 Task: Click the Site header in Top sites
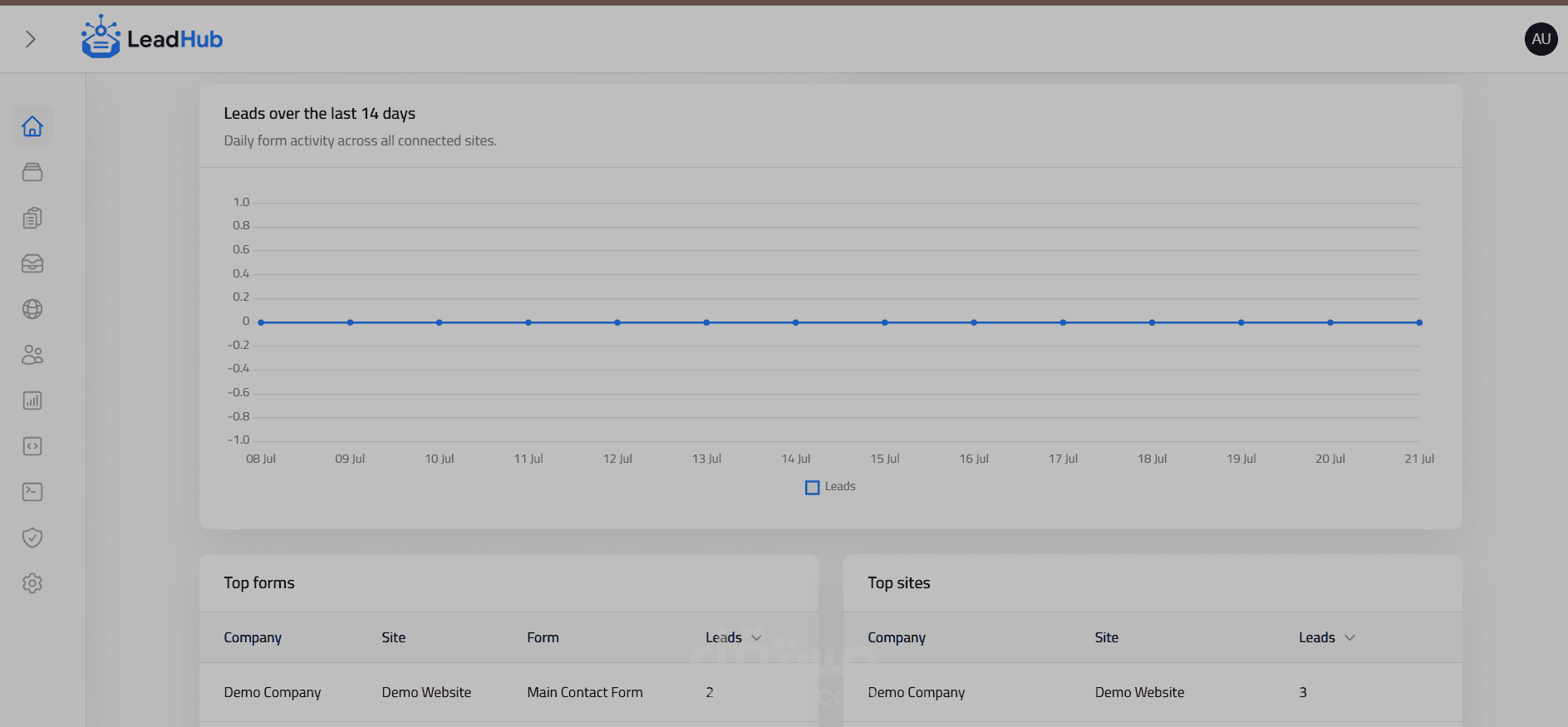pos(1106,637)
